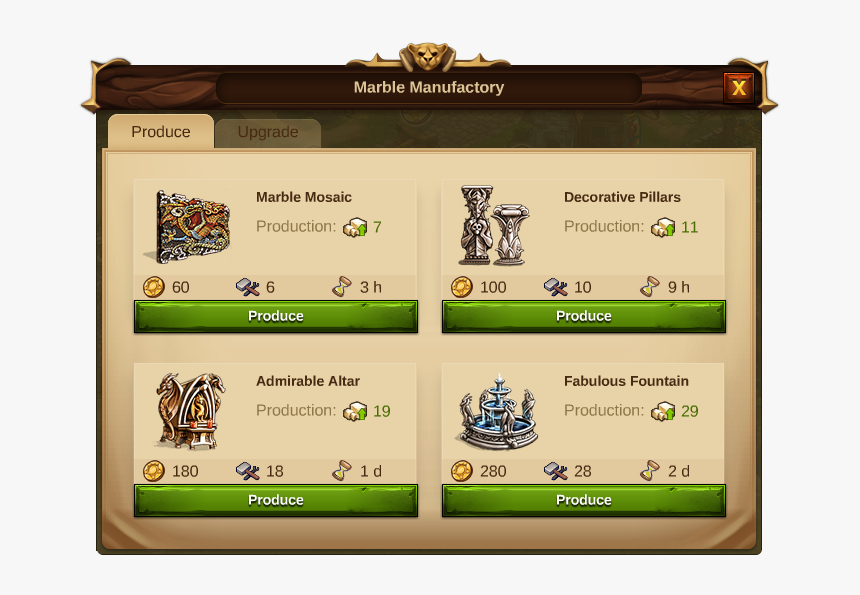Start Fabulous Fountain production

tap(584, 500)
